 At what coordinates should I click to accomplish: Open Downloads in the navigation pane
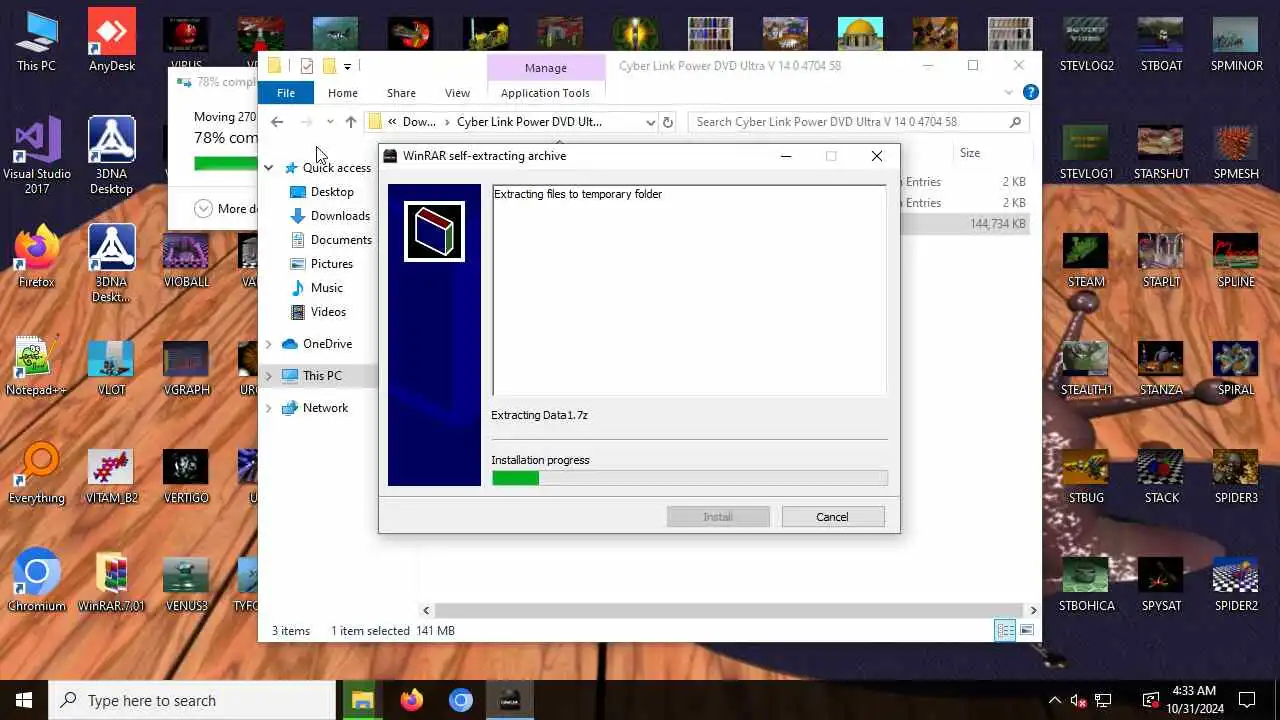(340, 216)
